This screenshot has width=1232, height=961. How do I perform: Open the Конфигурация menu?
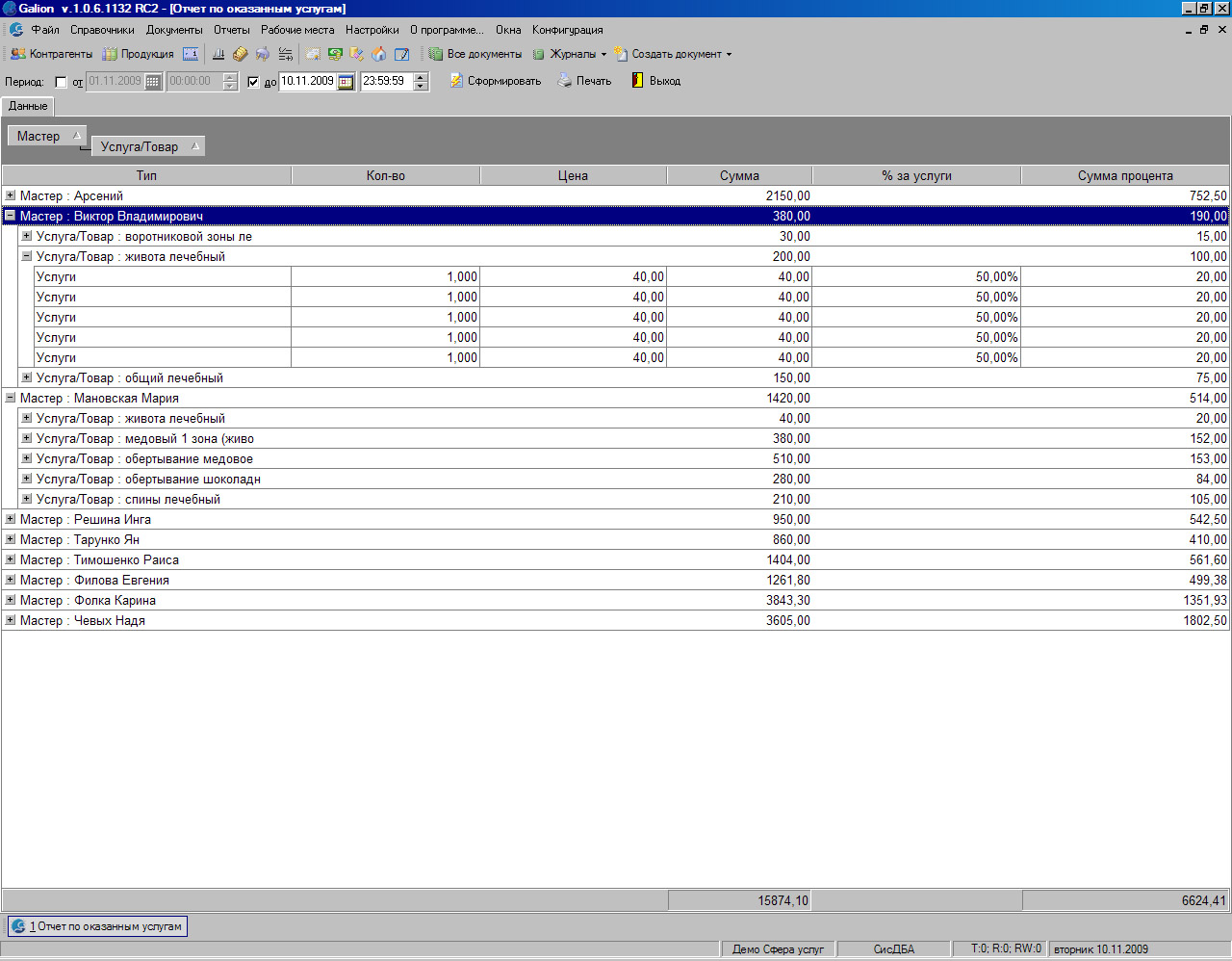click(568, 30)
